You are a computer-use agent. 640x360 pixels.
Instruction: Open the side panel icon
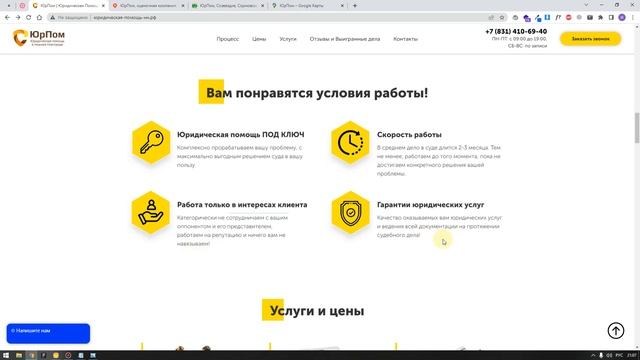611,18
